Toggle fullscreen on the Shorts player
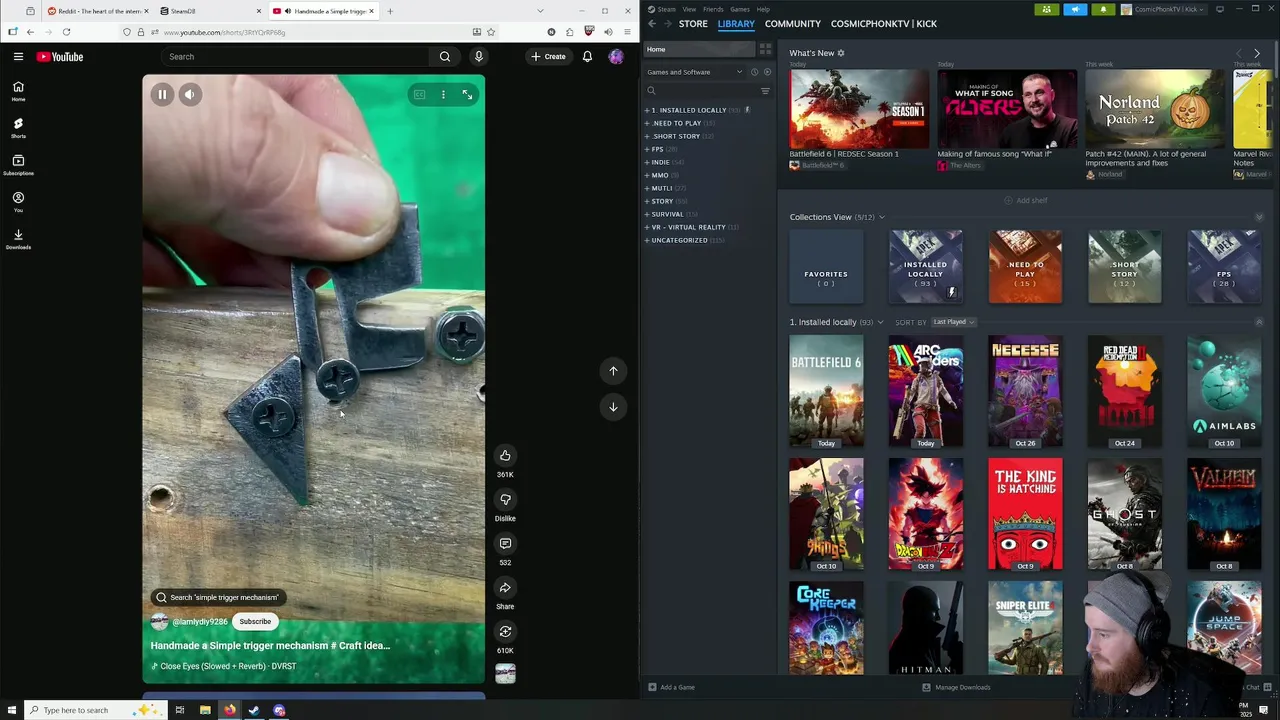Viewport: 1280px width, 720px height. pos(467,95)
